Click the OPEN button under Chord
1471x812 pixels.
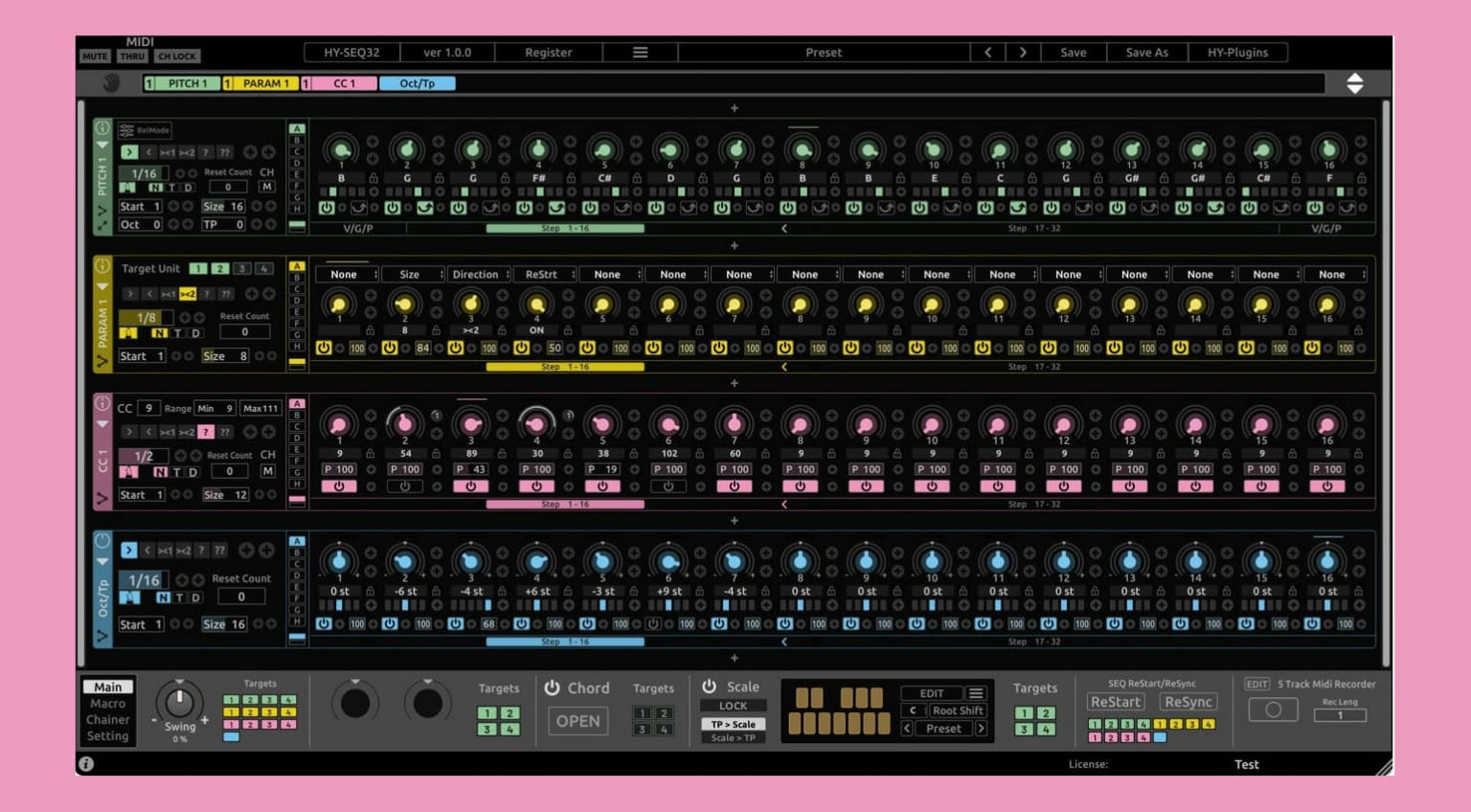coord(577,721)
